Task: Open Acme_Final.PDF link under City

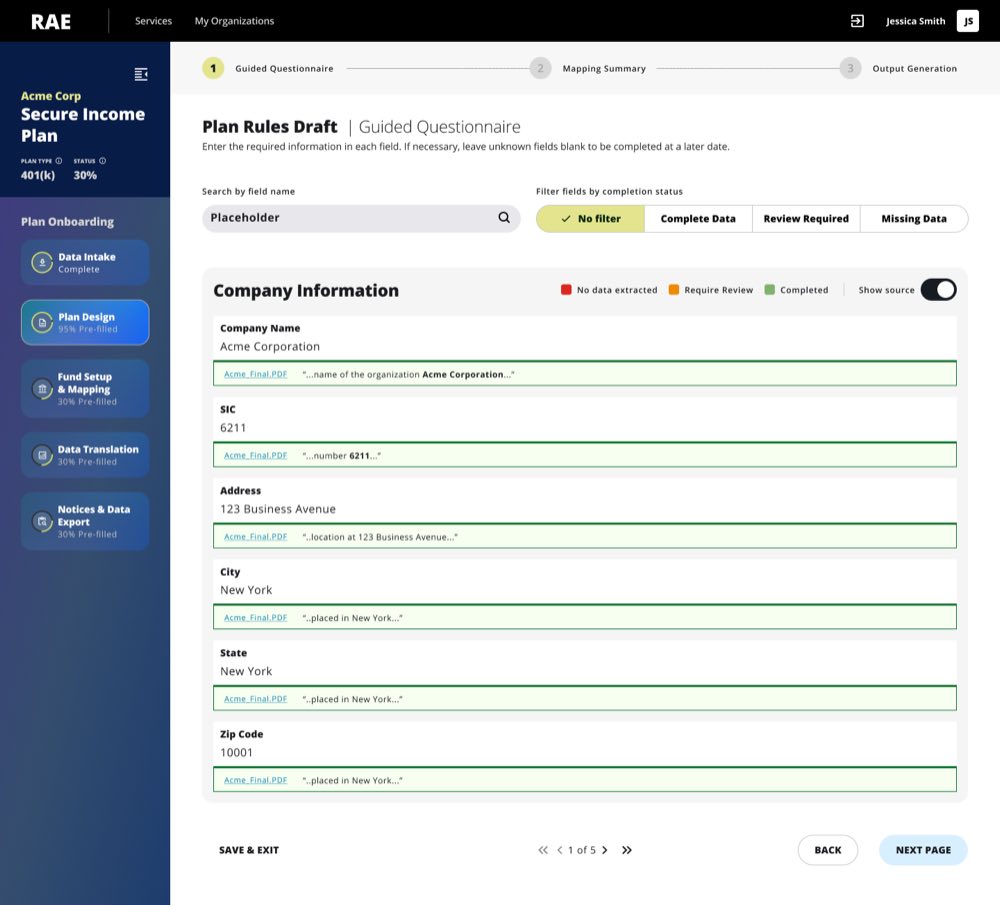Action: [x=255, y=618]
